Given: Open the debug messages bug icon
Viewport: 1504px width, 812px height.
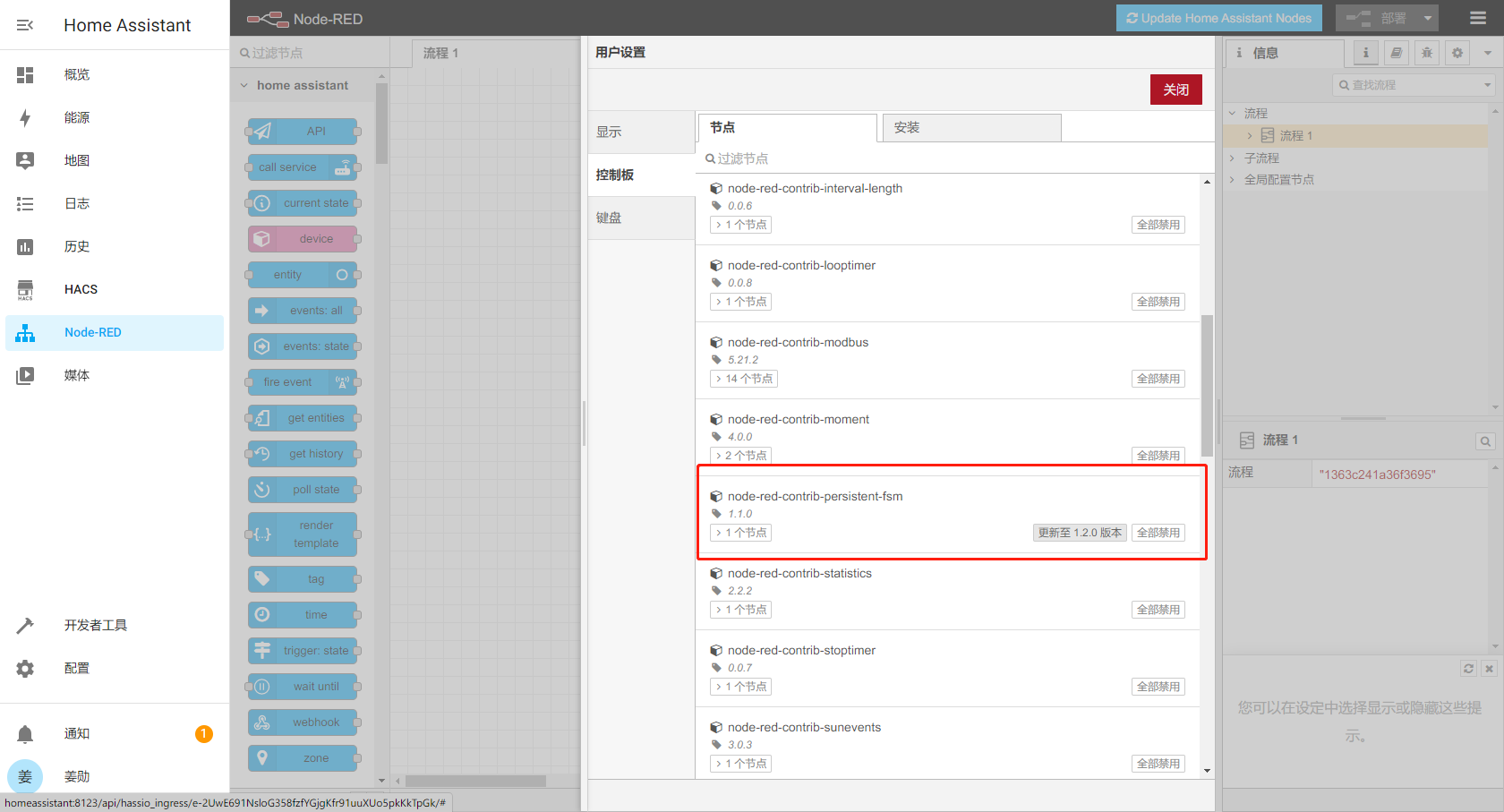Looking at the screenshot, I should pyautogui.click(x=1427, y=53).
